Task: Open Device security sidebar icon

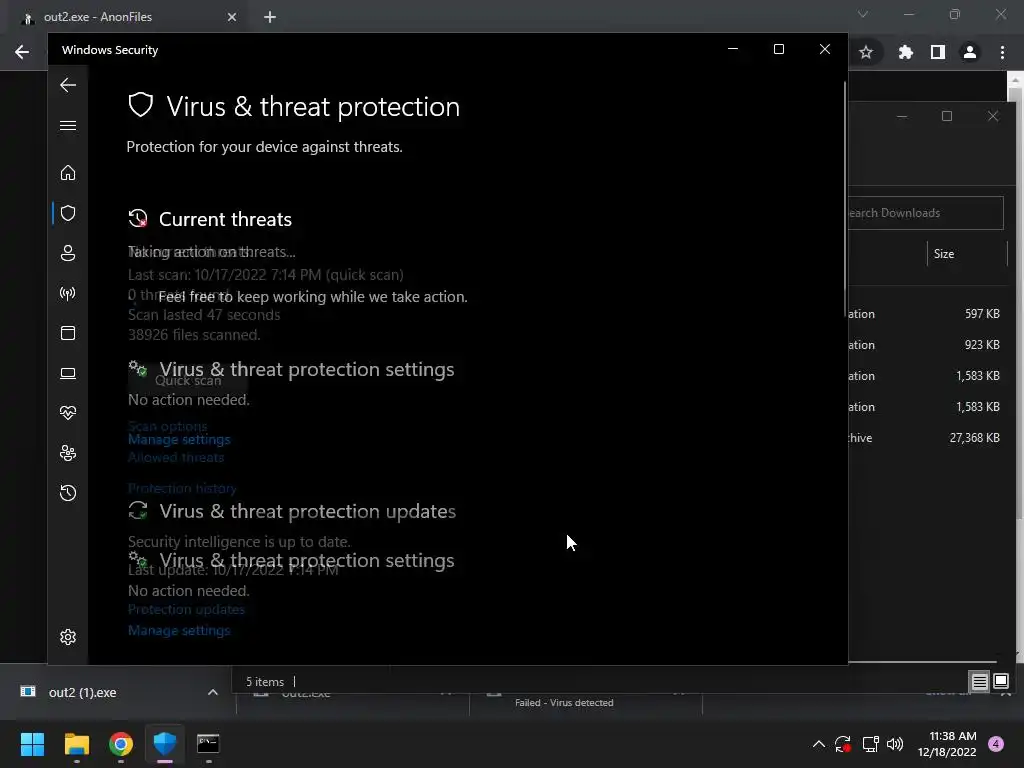Action: tap(68, 373)
